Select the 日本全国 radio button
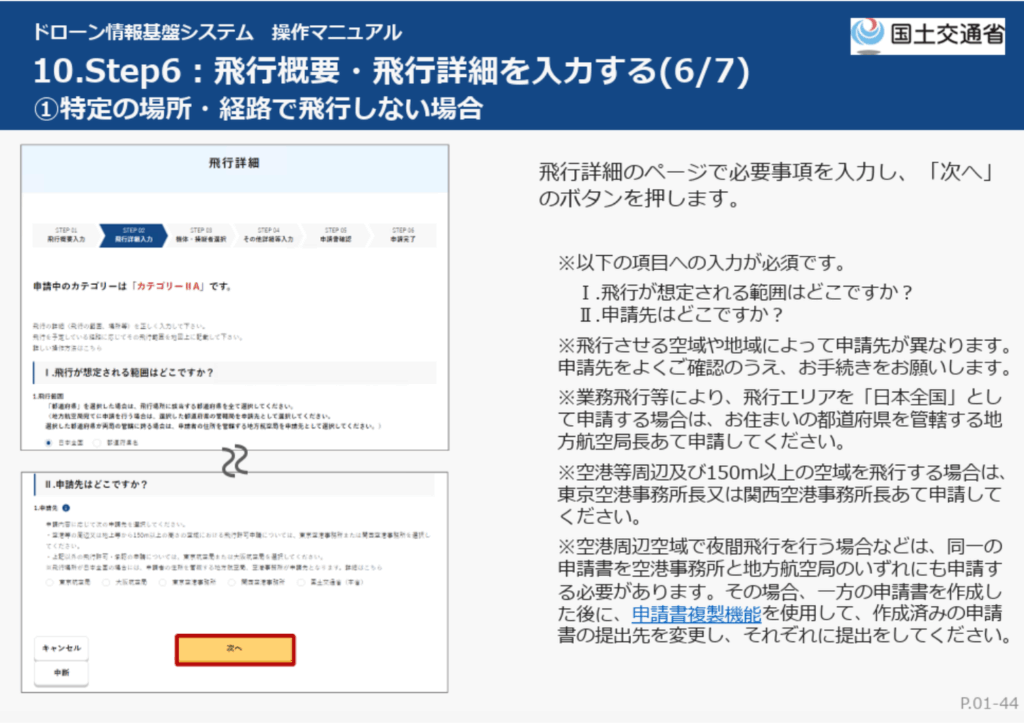 pyautogui.click(x=48, y=441)
